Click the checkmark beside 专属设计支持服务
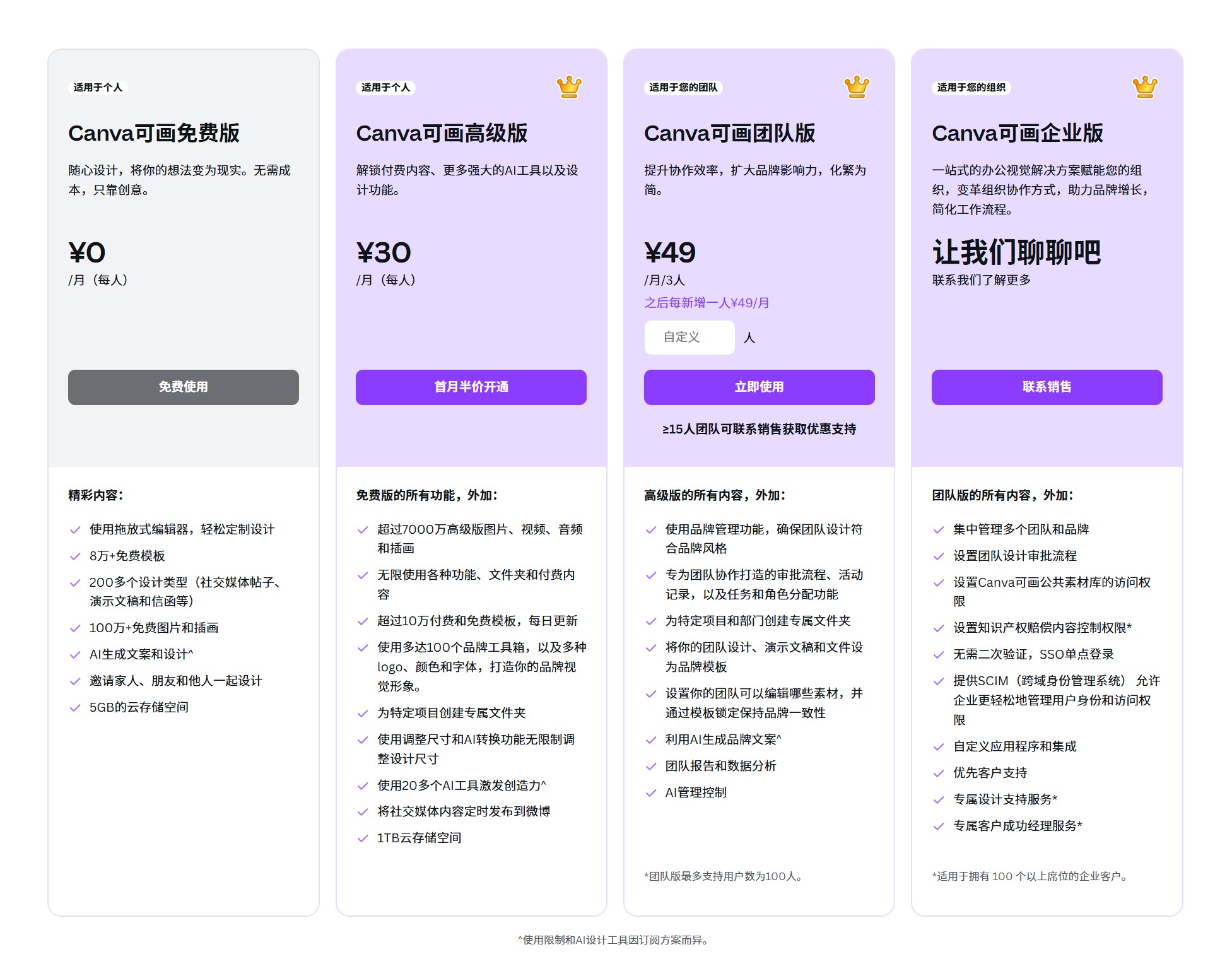 coord(939,800)
